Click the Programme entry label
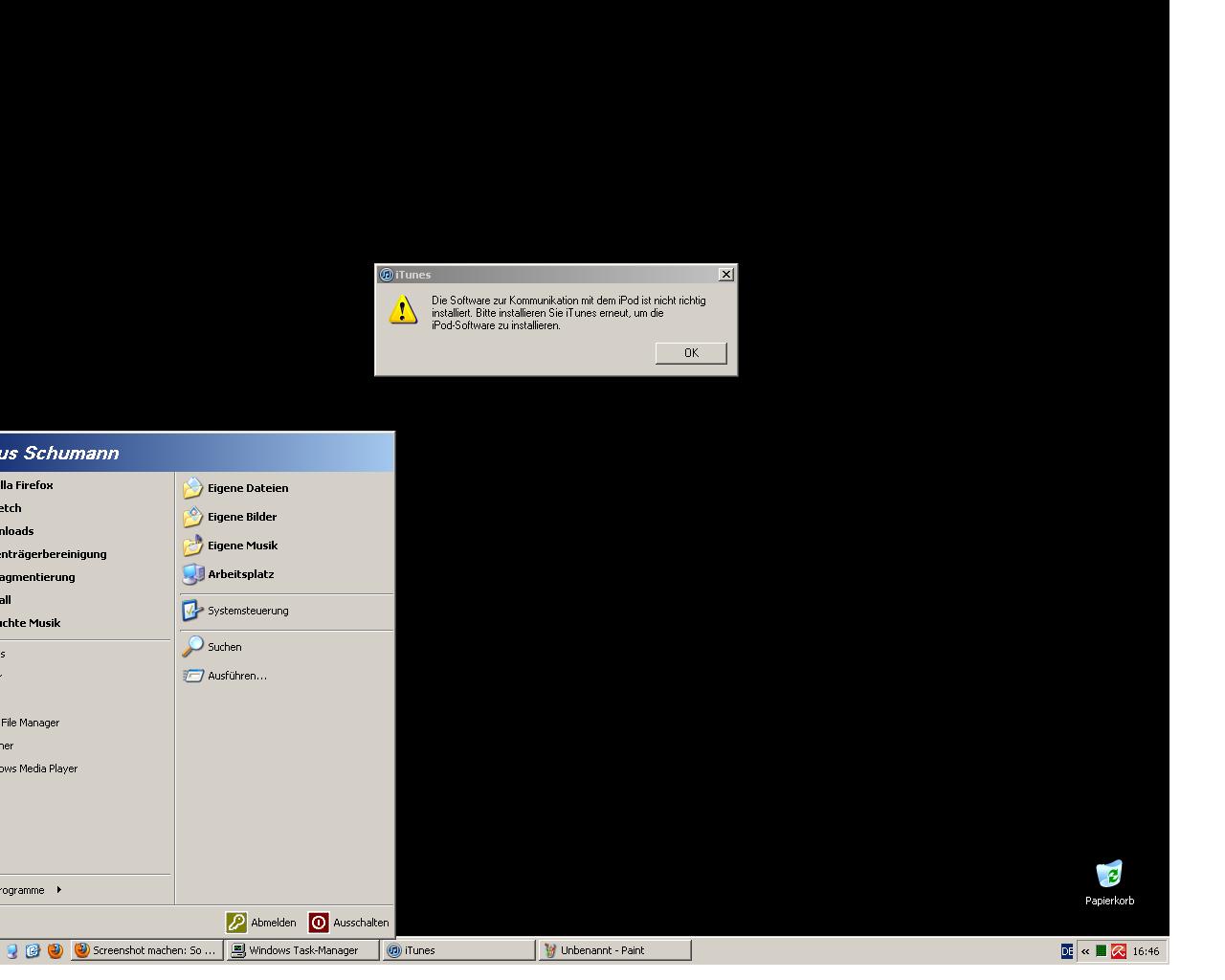1225x980 pixels. coord(22,890)
